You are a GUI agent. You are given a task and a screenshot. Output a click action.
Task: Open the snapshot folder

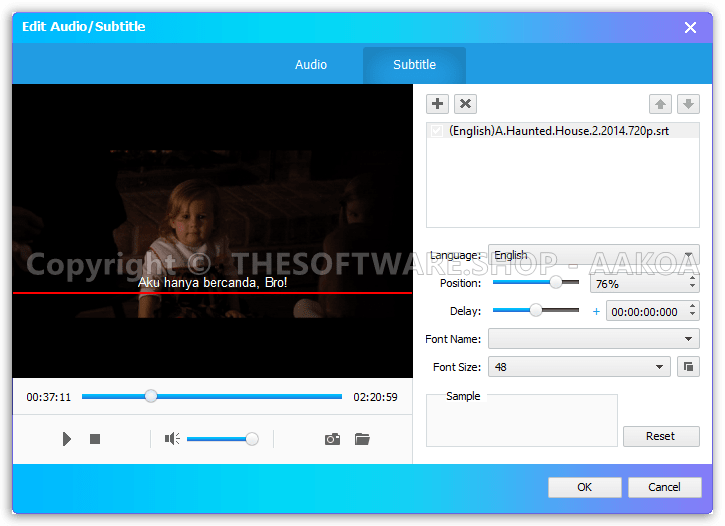click(x=362, y=439)
